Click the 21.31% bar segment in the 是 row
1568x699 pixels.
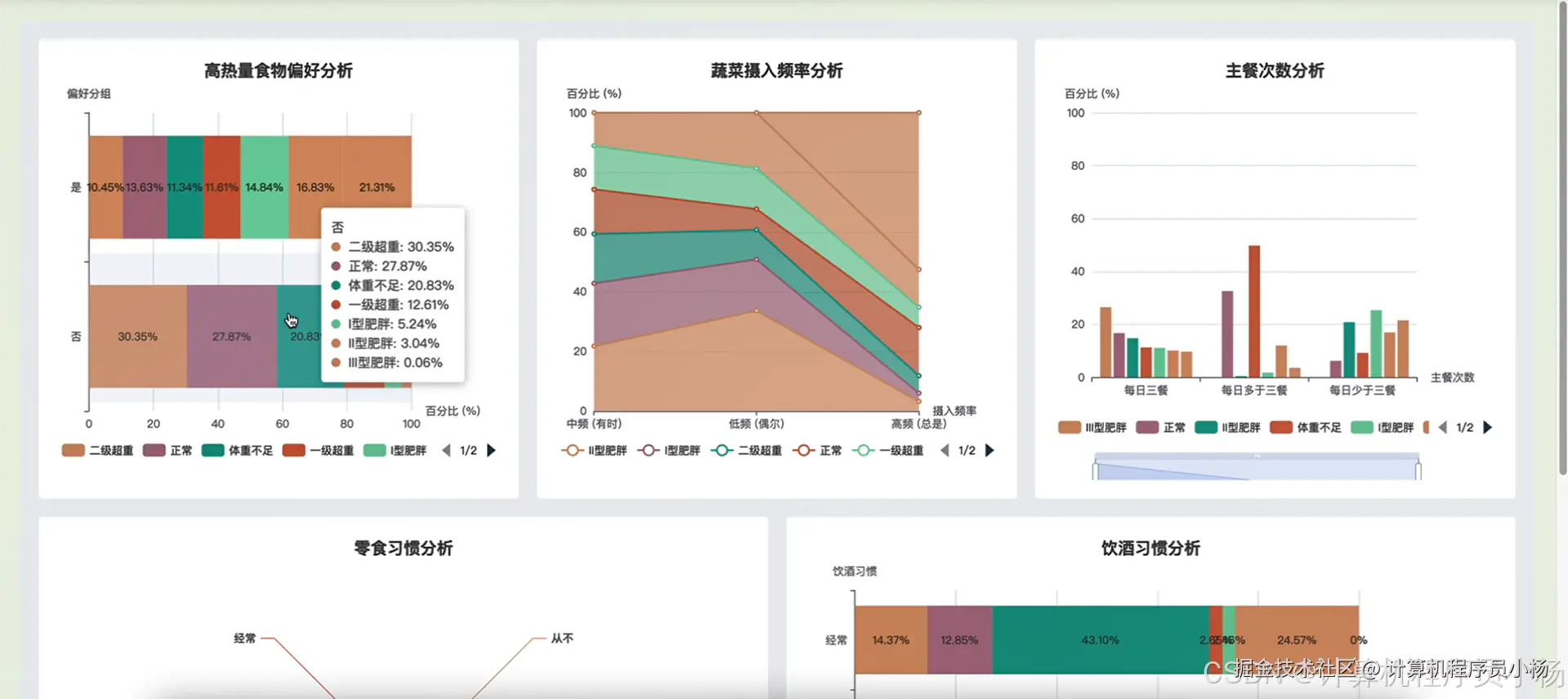[377, 187]
